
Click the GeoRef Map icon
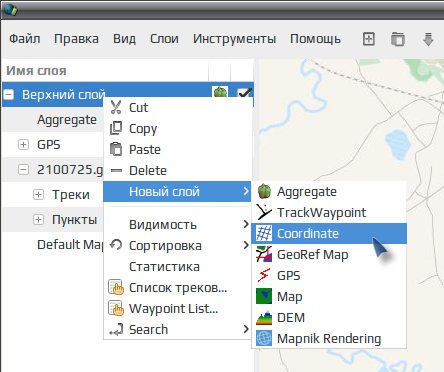[264, 254]
